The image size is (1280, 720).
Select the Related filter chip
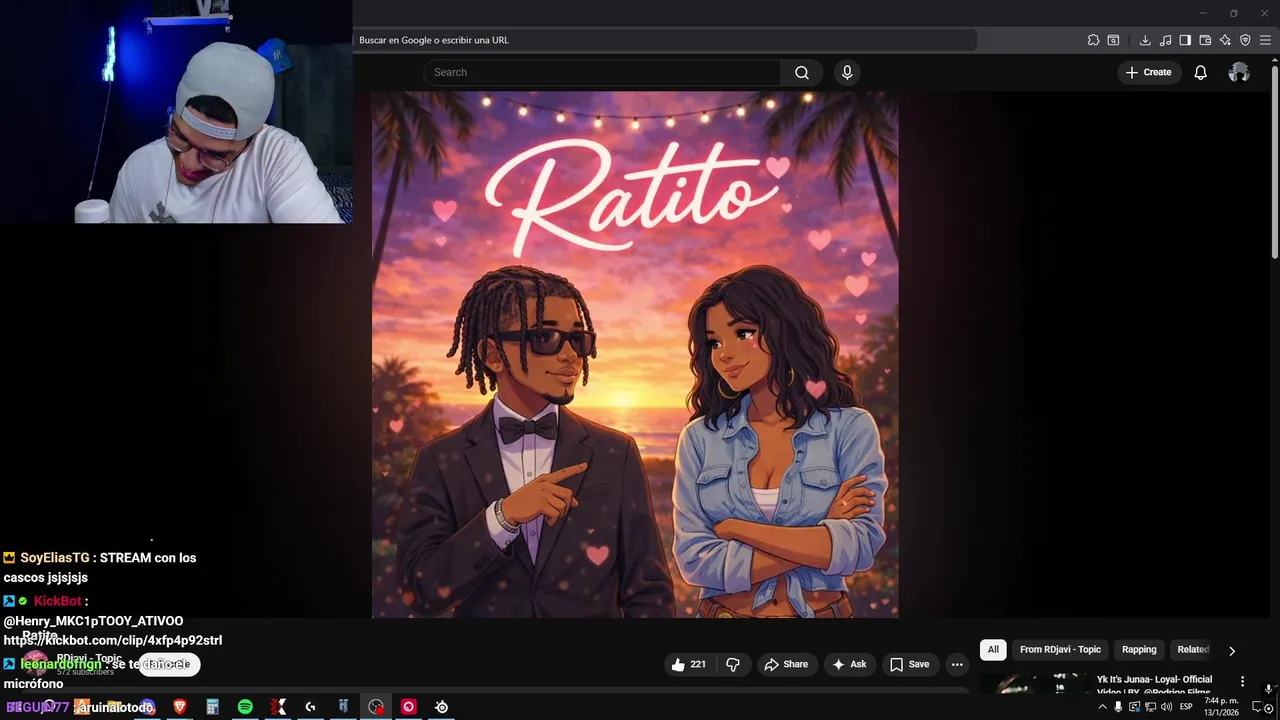click(x=1193, y=649)
